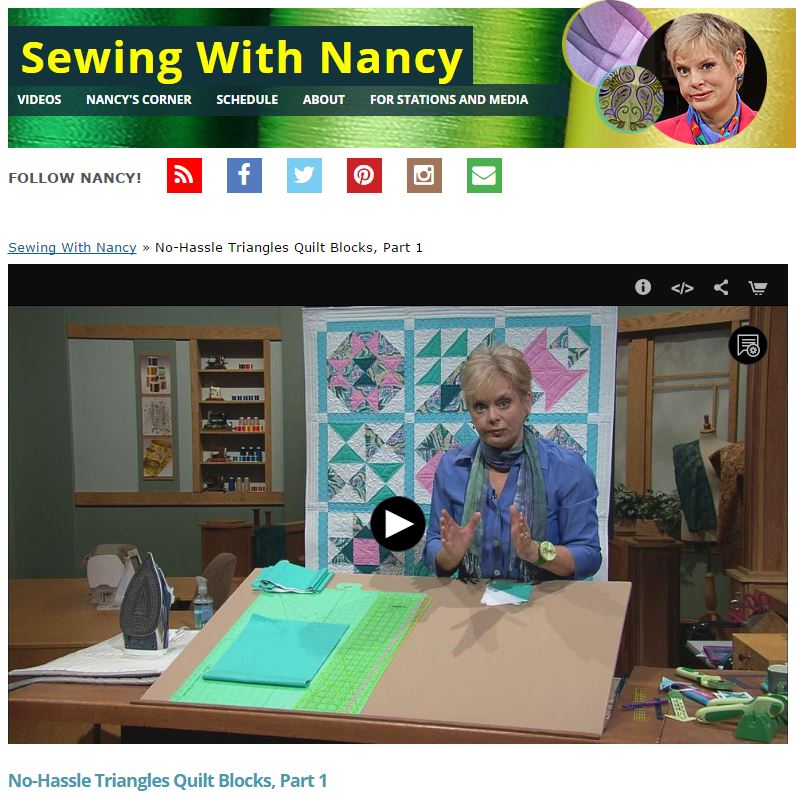This screenshot has height=798, width=796.
Task: Open the embed code icon
Action: [x=682, y=288]
